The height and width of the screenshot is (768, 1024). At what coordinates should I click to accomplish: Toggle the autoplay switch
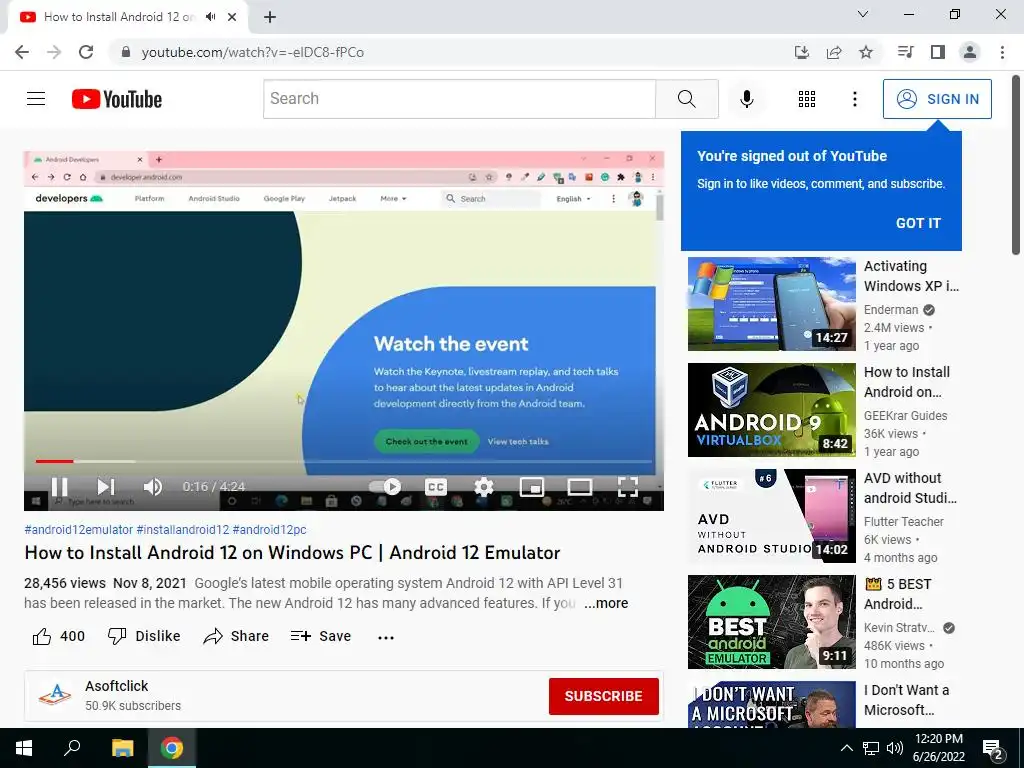point(385,487)
